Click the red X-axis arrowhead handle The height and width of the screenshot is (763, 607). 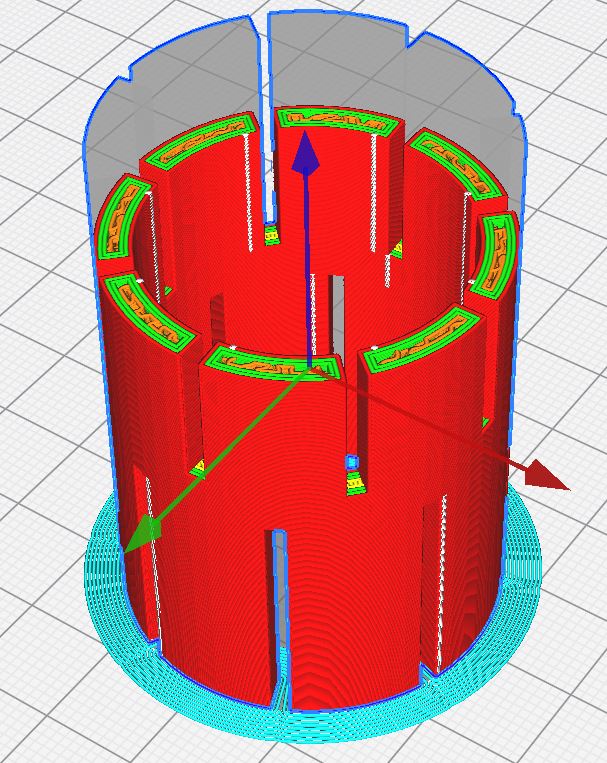click(x=546, y=473)
